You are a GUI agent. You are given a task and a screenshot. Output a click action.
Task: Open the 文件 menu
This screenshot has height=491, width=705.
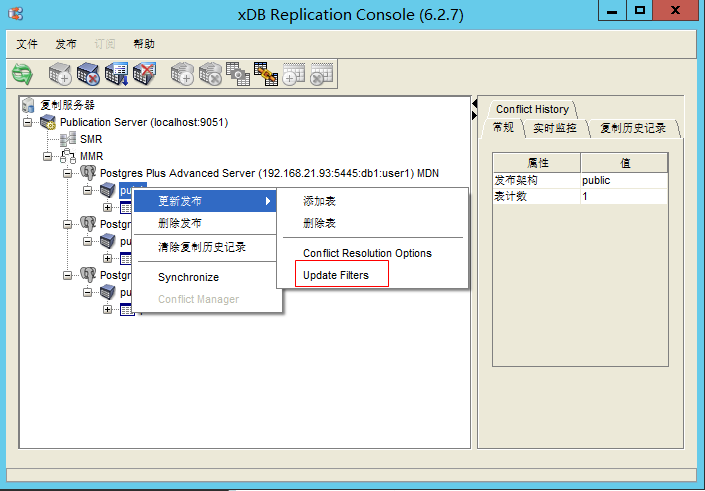(x=27, y=44)
